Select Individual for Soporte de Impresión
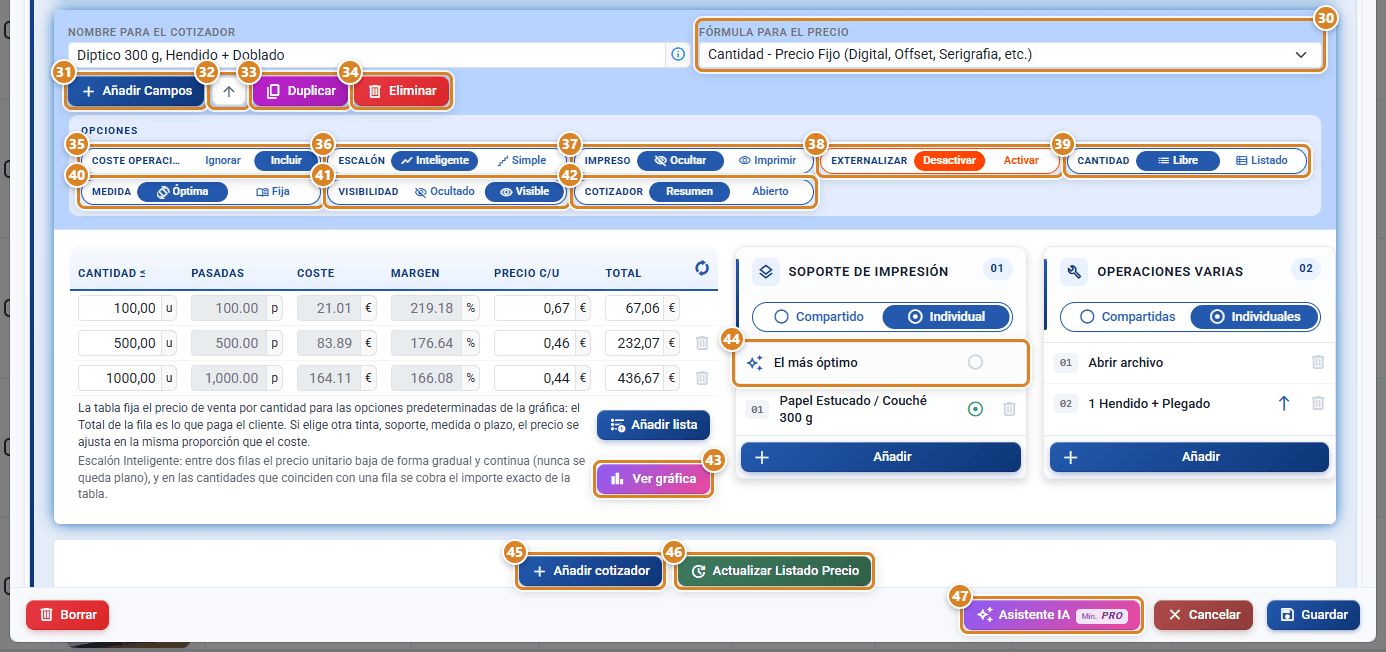1386x652 pixels. coord(946,316)
